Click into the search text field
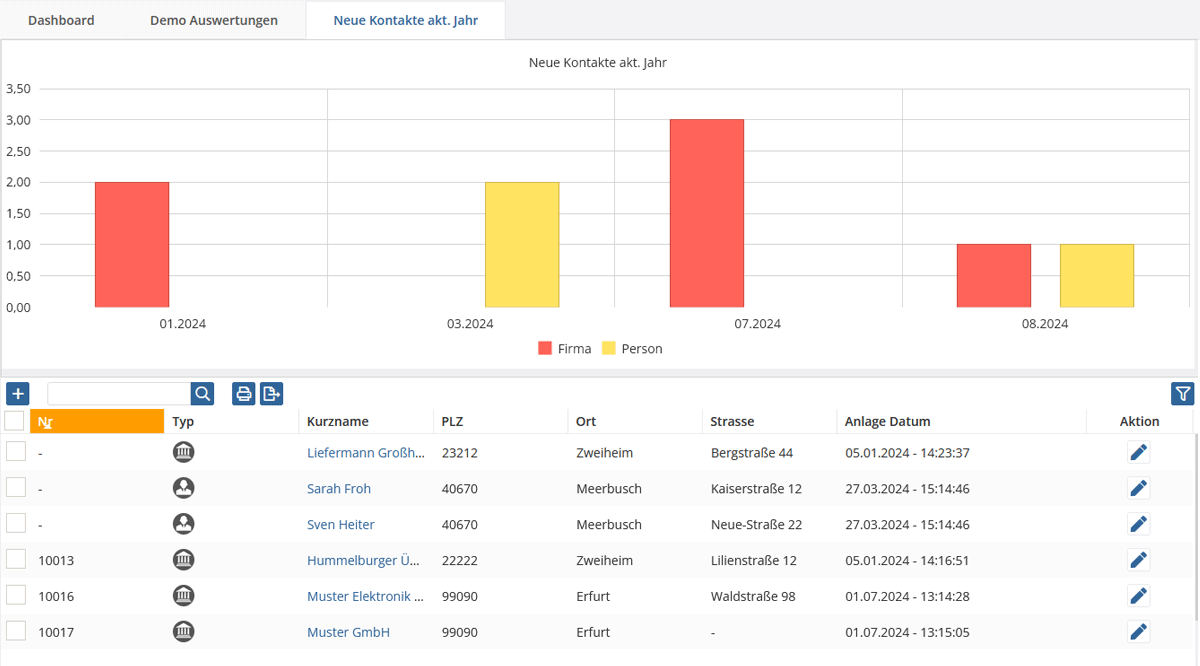Image resolution: width=1200 pixels, height=666 pixels. (x=119, y=393)
